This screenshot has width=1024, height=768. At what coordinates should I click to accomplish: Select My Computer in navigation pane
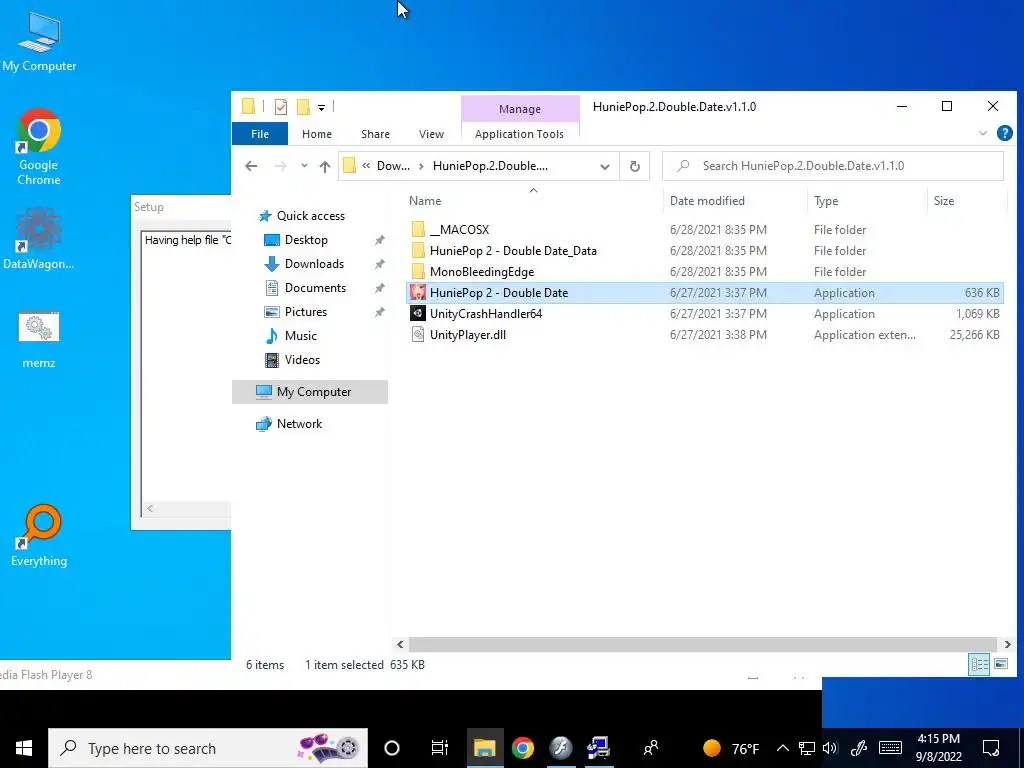point(310,392)
